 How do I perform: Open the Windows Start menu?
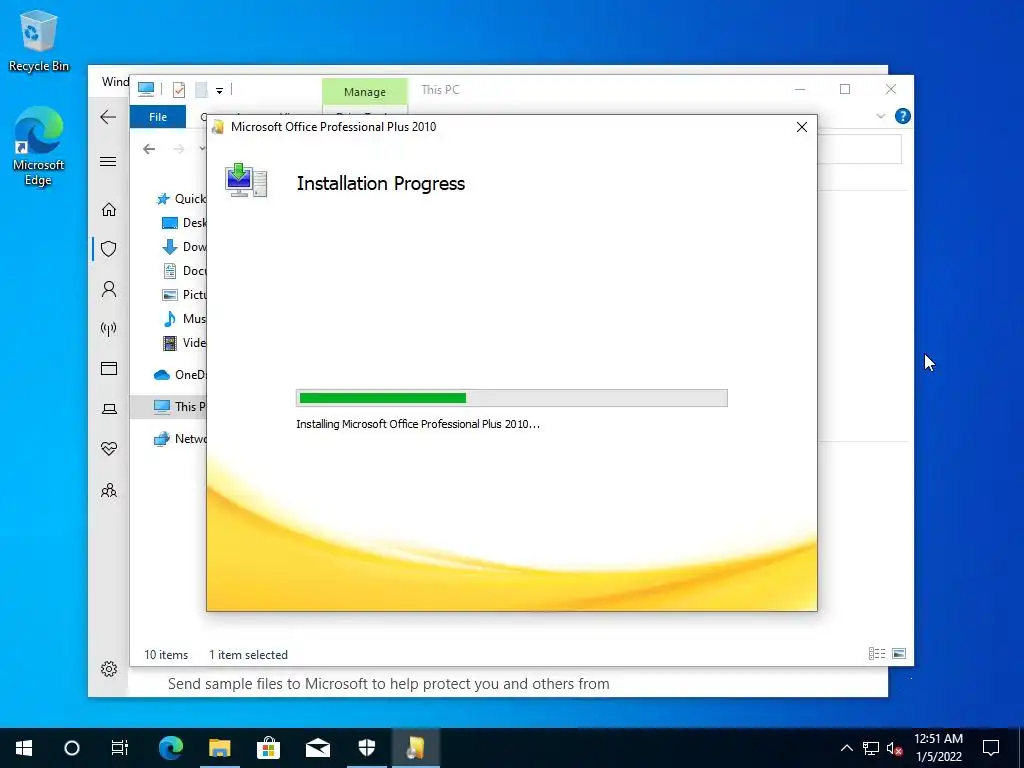24,748
